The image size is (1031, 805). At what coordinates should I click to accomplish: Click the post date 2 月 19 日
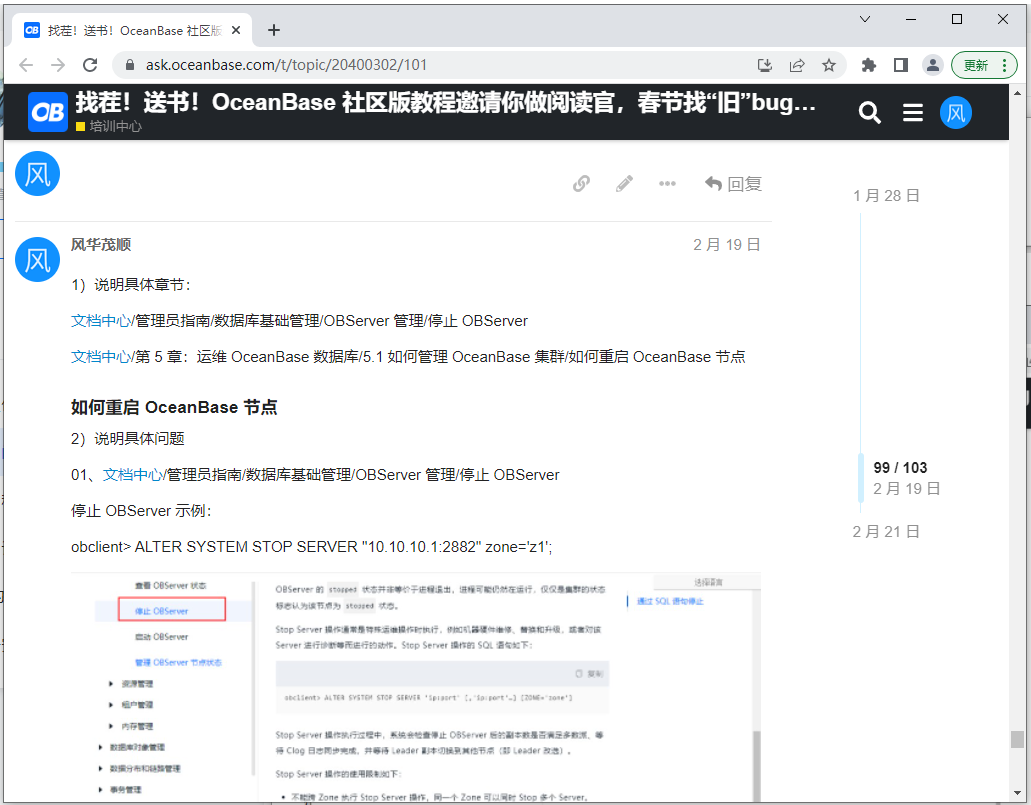pos(727,245)
